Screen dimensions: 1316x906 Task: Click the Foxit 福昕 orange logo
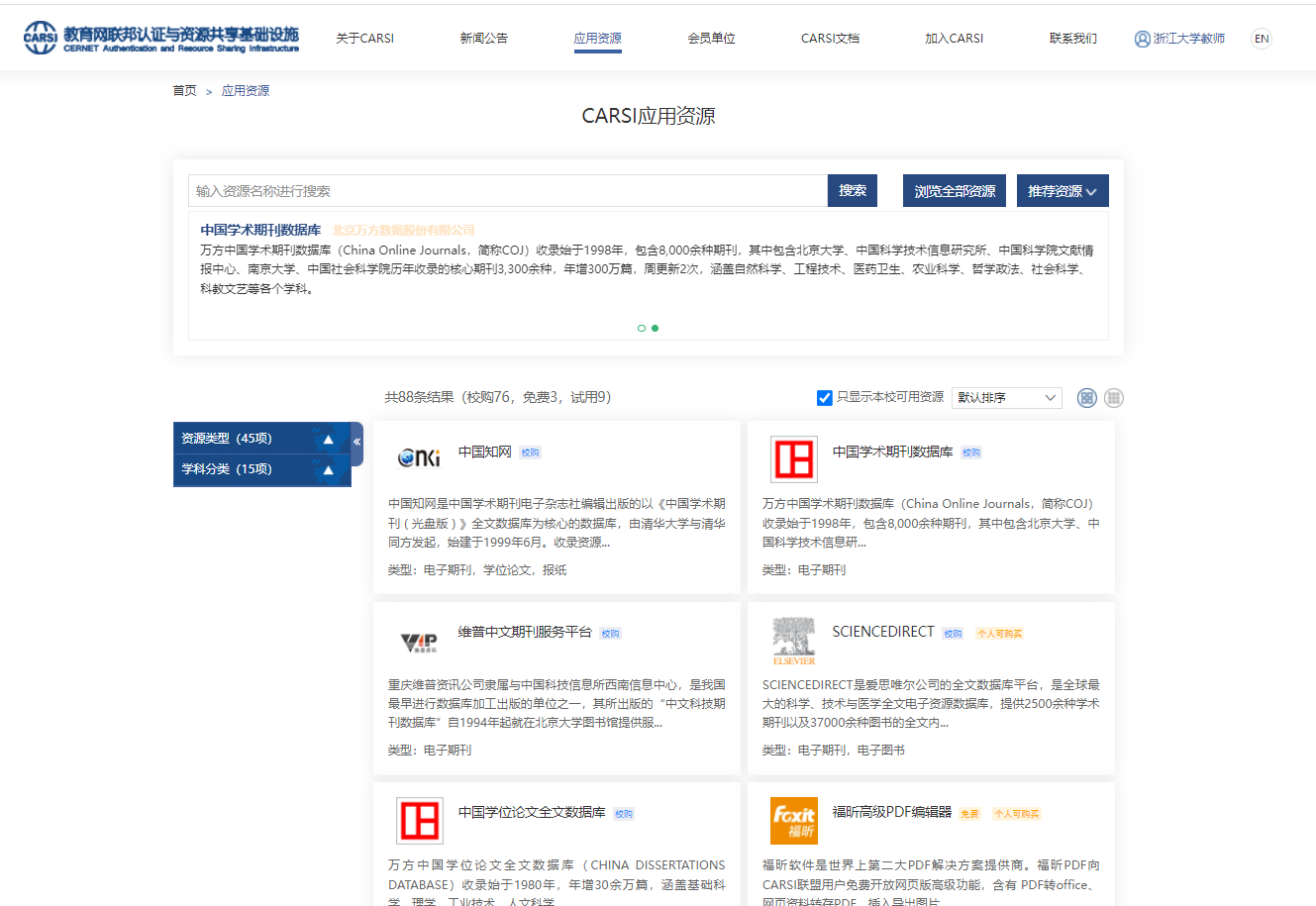(x=794, y=821)
